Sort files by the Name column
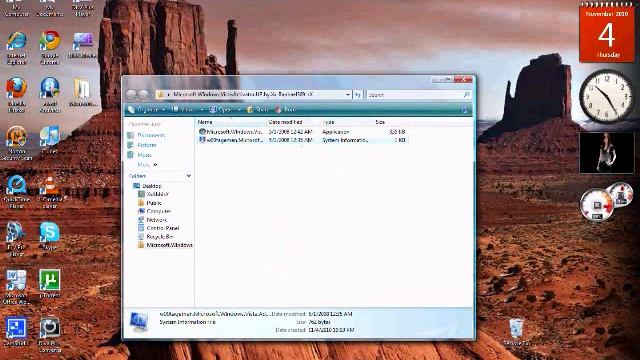 click(231, 122)
